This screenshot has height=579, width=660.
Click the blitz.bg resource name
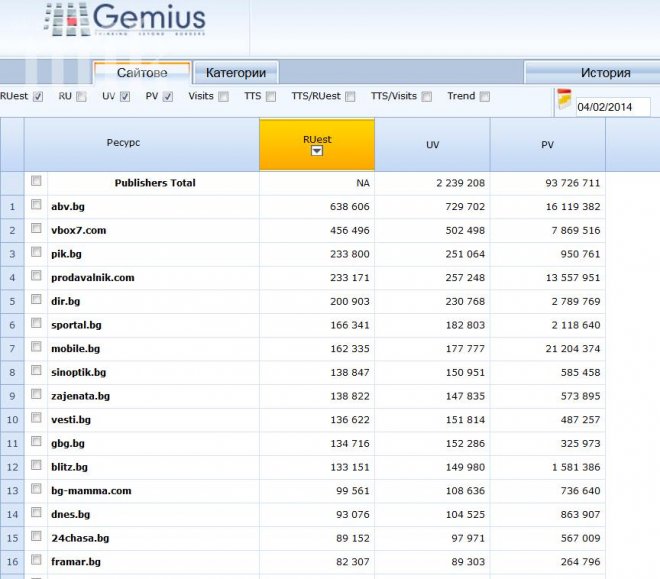pyautogui.click(x=69, y=467)
